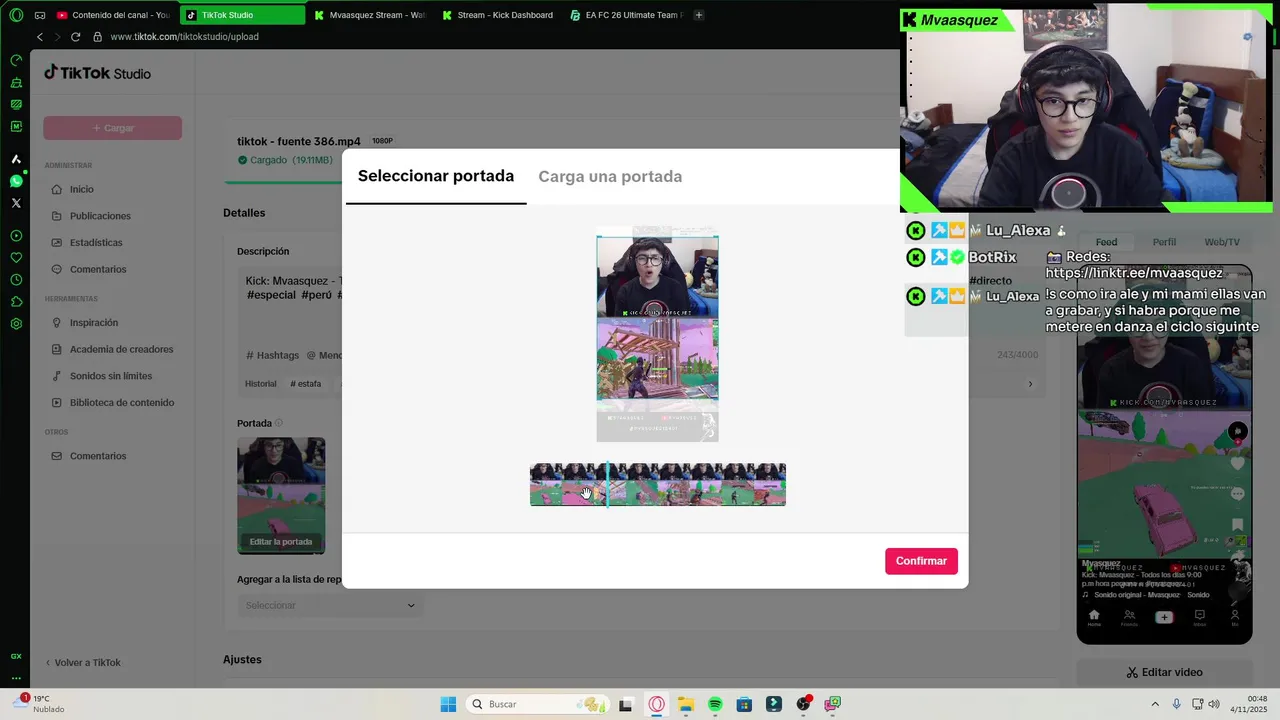Add a new browser tab
Image resolution: width=1280 pixels, height=720 pixels.
(699, 15)
